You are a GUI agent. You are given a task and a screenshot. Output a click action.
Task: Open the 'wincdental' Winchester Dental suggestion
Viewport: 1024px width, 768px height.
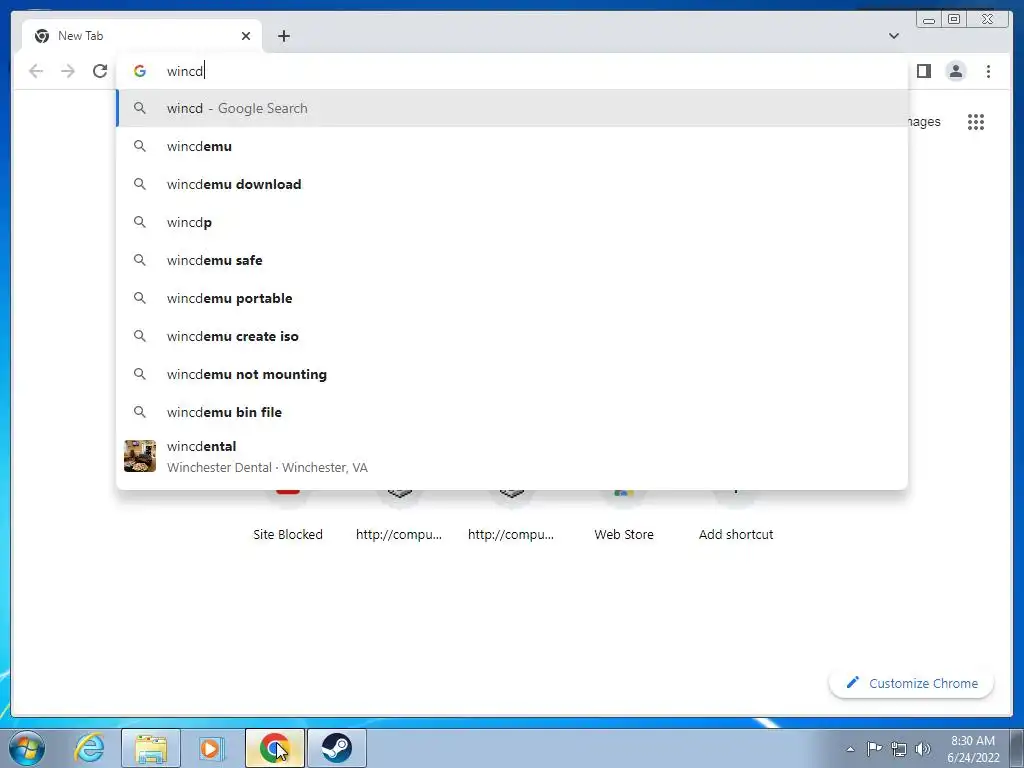pyautogui.click(x=512, y=456)
